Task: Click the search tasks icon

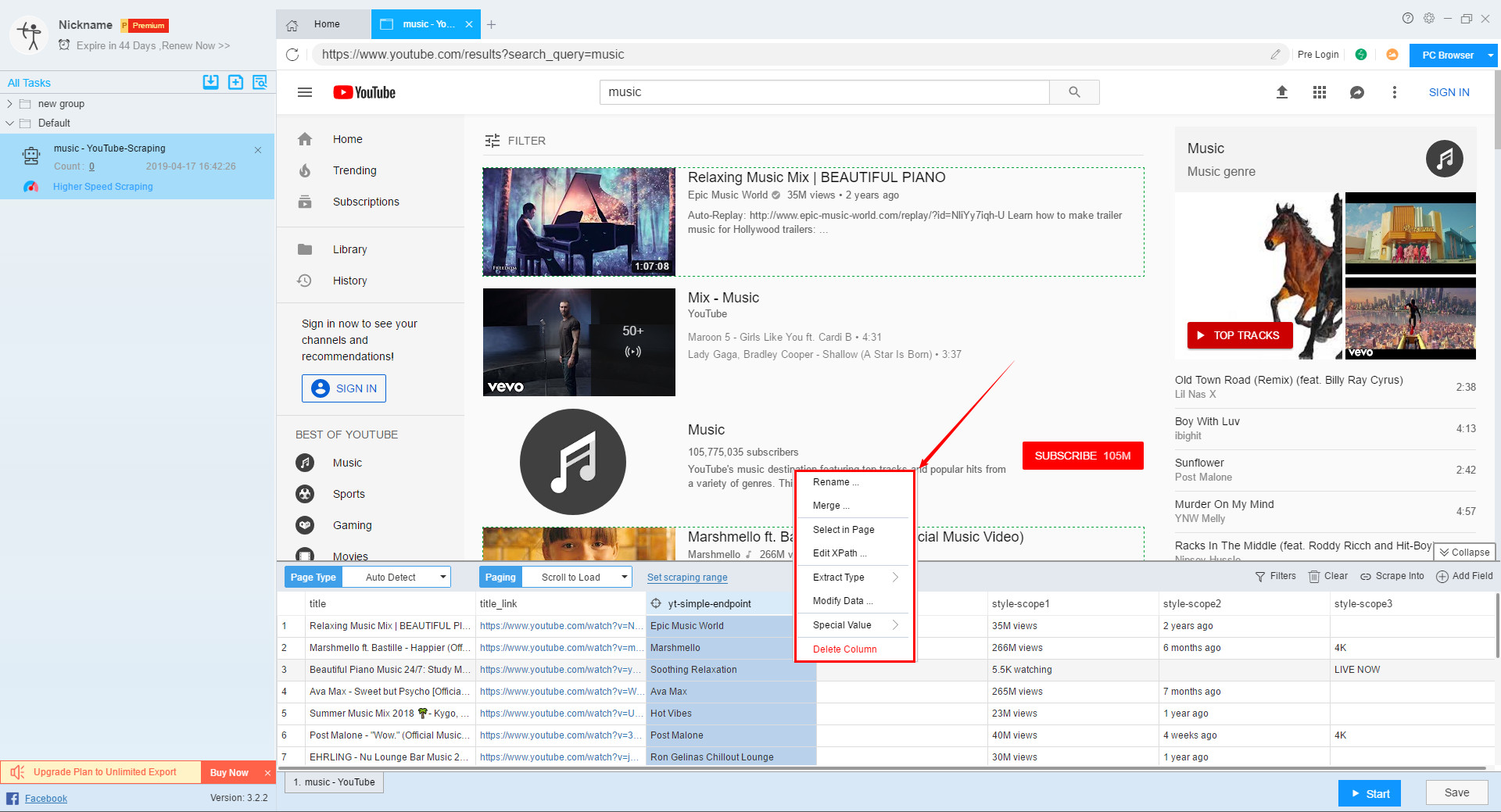Action: [260, 82]
